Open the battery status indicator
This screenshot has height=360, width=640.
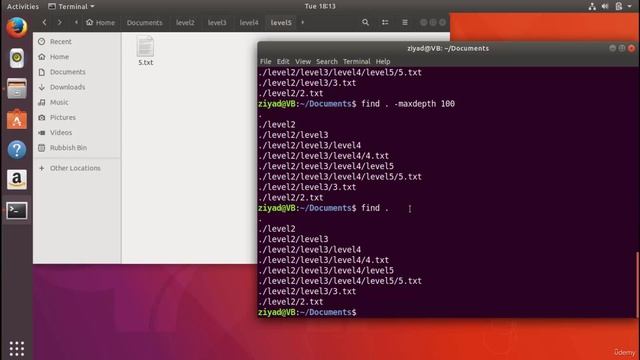click(619, 6)
